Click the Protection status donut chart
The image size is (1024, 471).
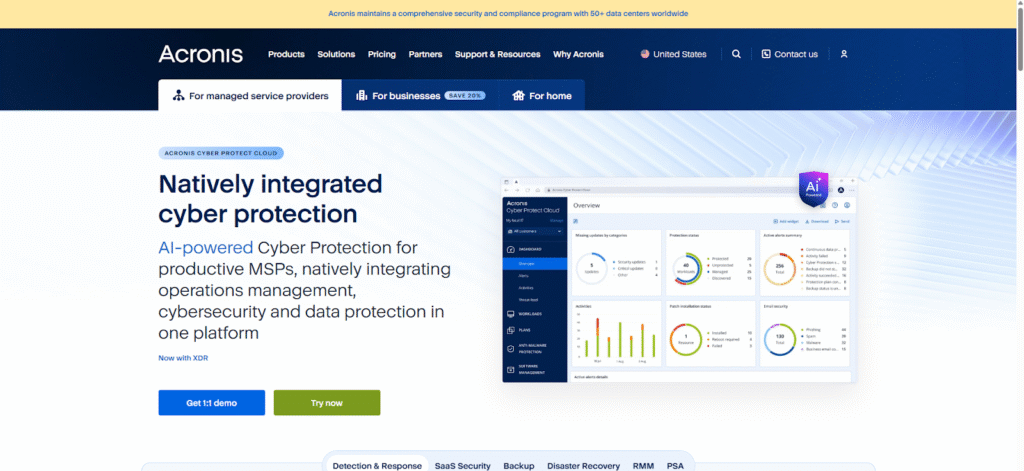[x=685, y=268]
